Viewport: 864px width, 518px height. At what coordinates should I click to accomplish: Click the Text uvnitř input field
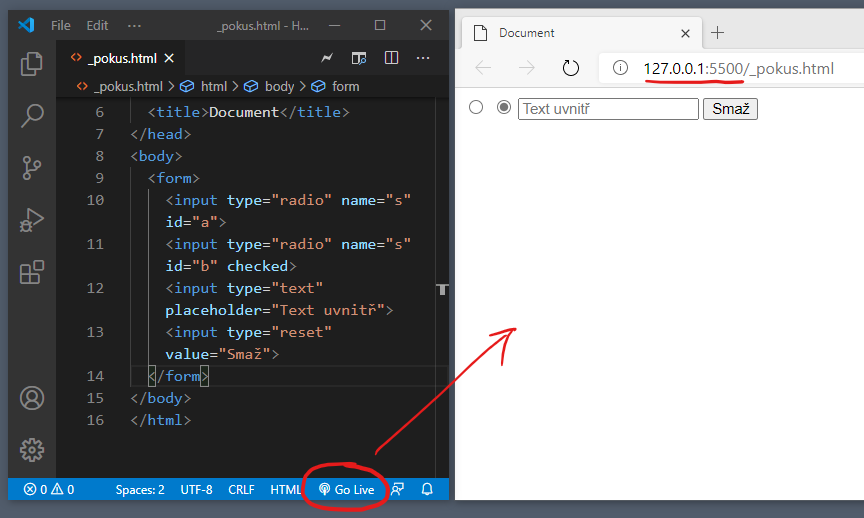pyautogui.click(x=608, y=109)
